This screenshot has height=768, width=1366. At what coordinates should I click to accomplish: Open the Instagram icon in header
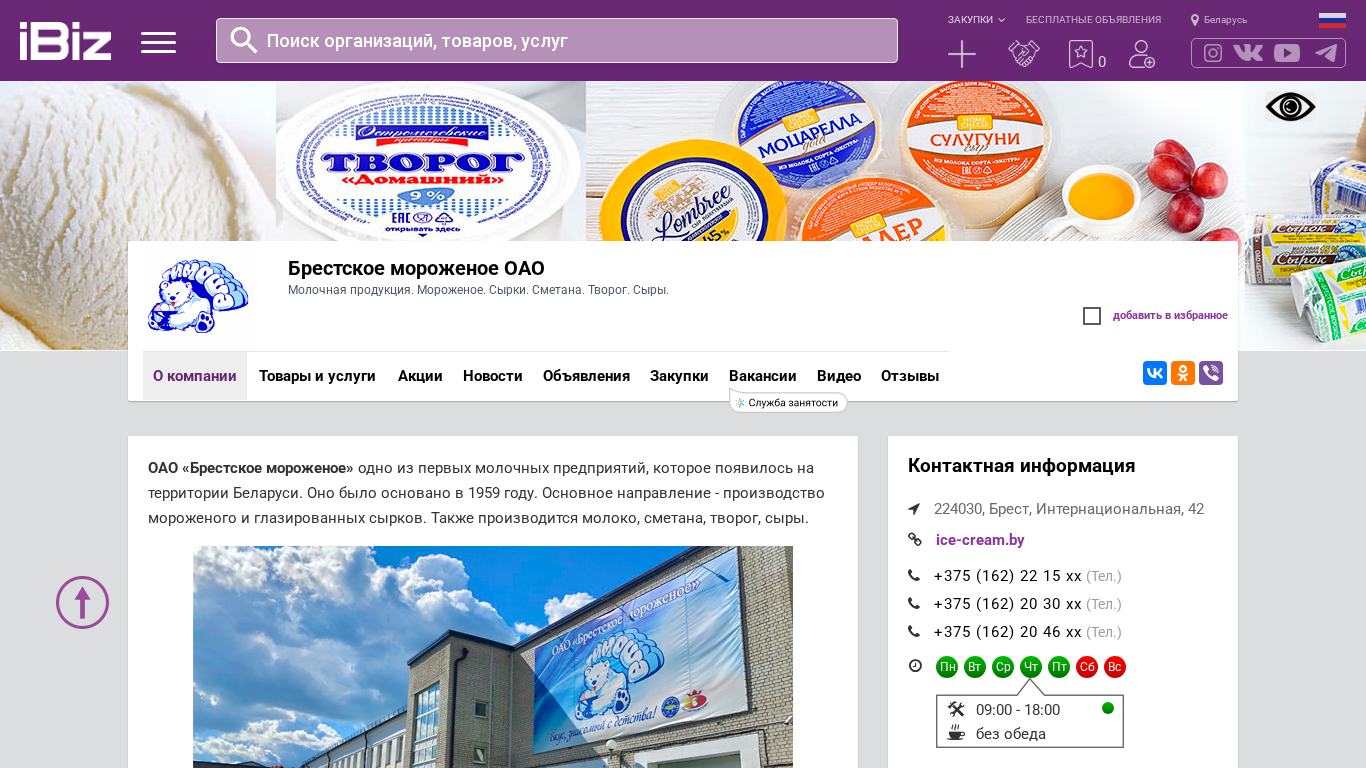pos(1213,53)
